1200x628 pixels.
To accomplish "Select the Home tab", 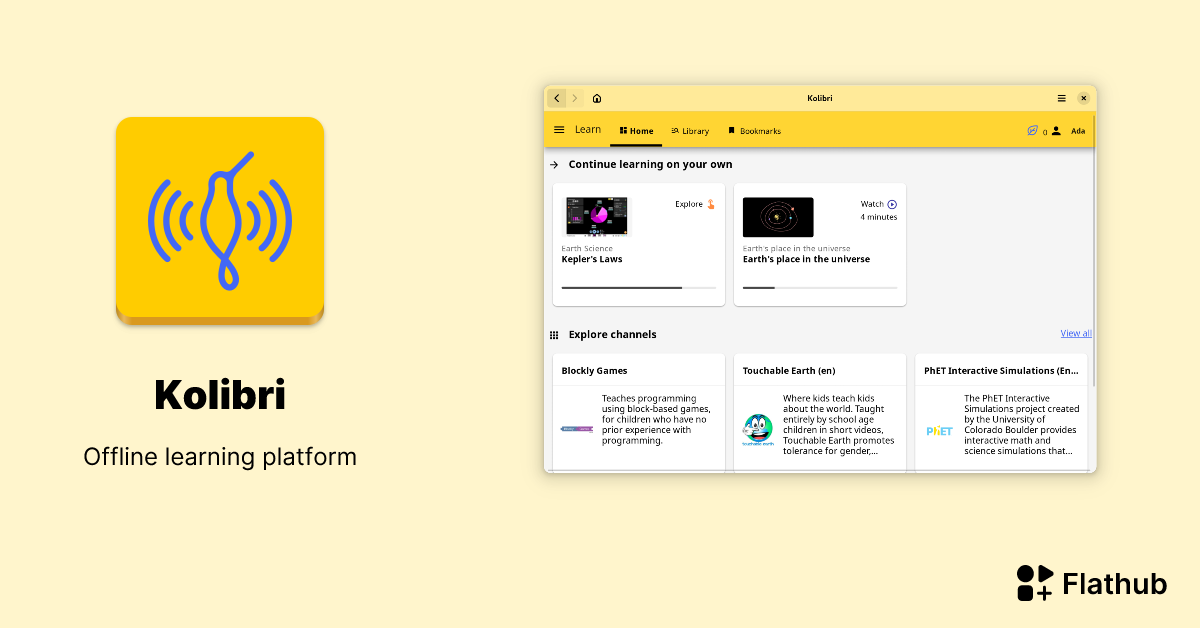I will (x=636, y=130).
